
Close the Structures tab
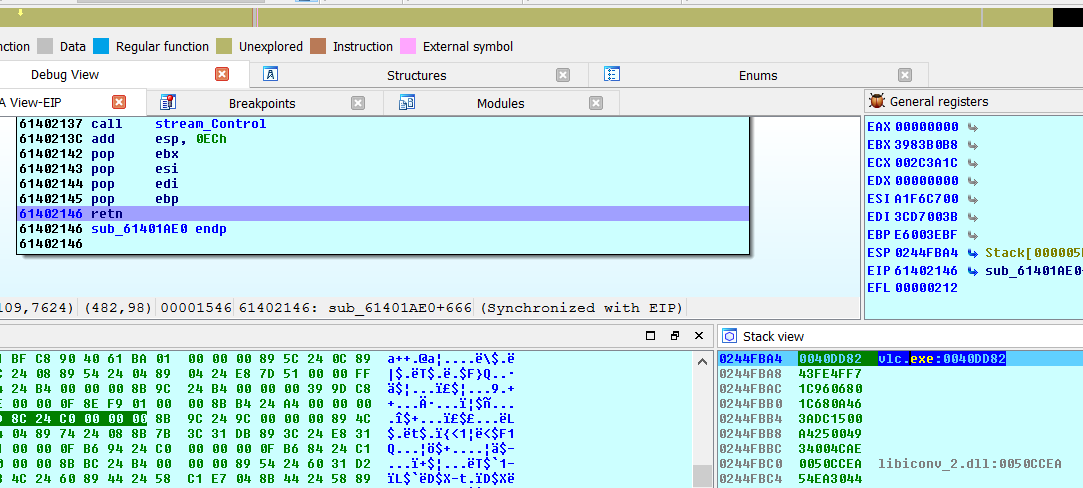563,75
